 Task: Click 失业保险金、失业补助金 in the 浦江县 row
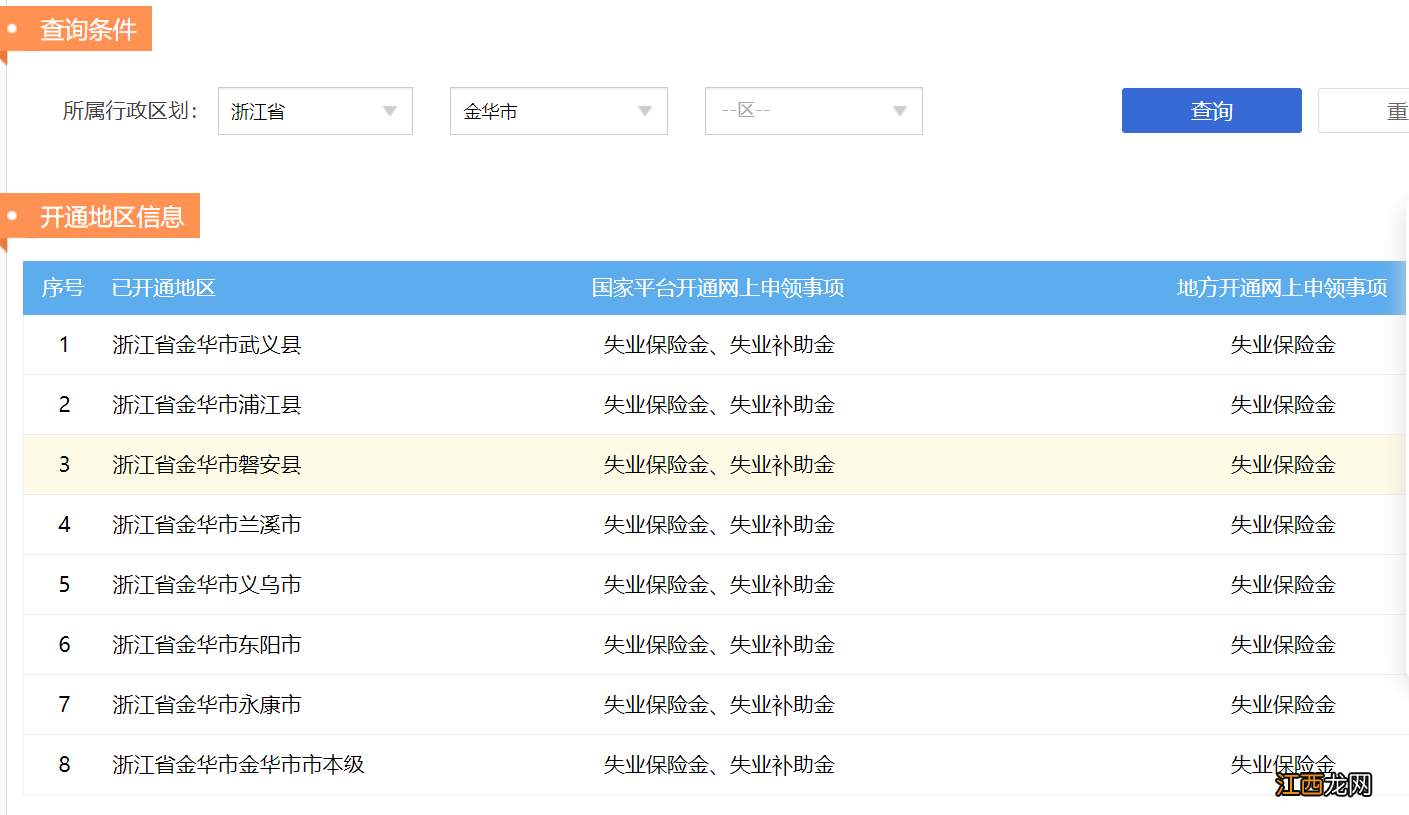(x=719, y=405)
